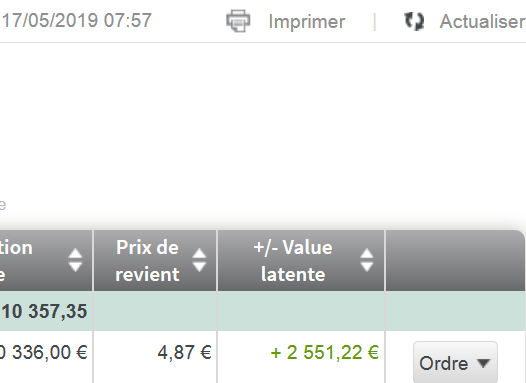
Task: Click up sort arrow in leftmost partially visible column
Action: tap(75, 254)
